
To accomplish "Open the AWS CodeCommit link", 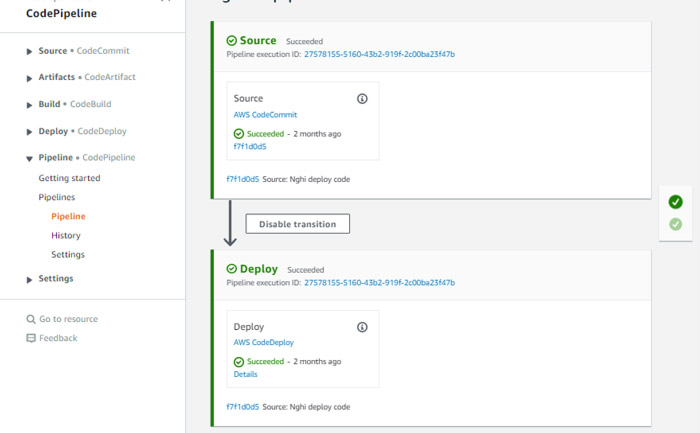I will pyautogui.click(x=265, y=115).
